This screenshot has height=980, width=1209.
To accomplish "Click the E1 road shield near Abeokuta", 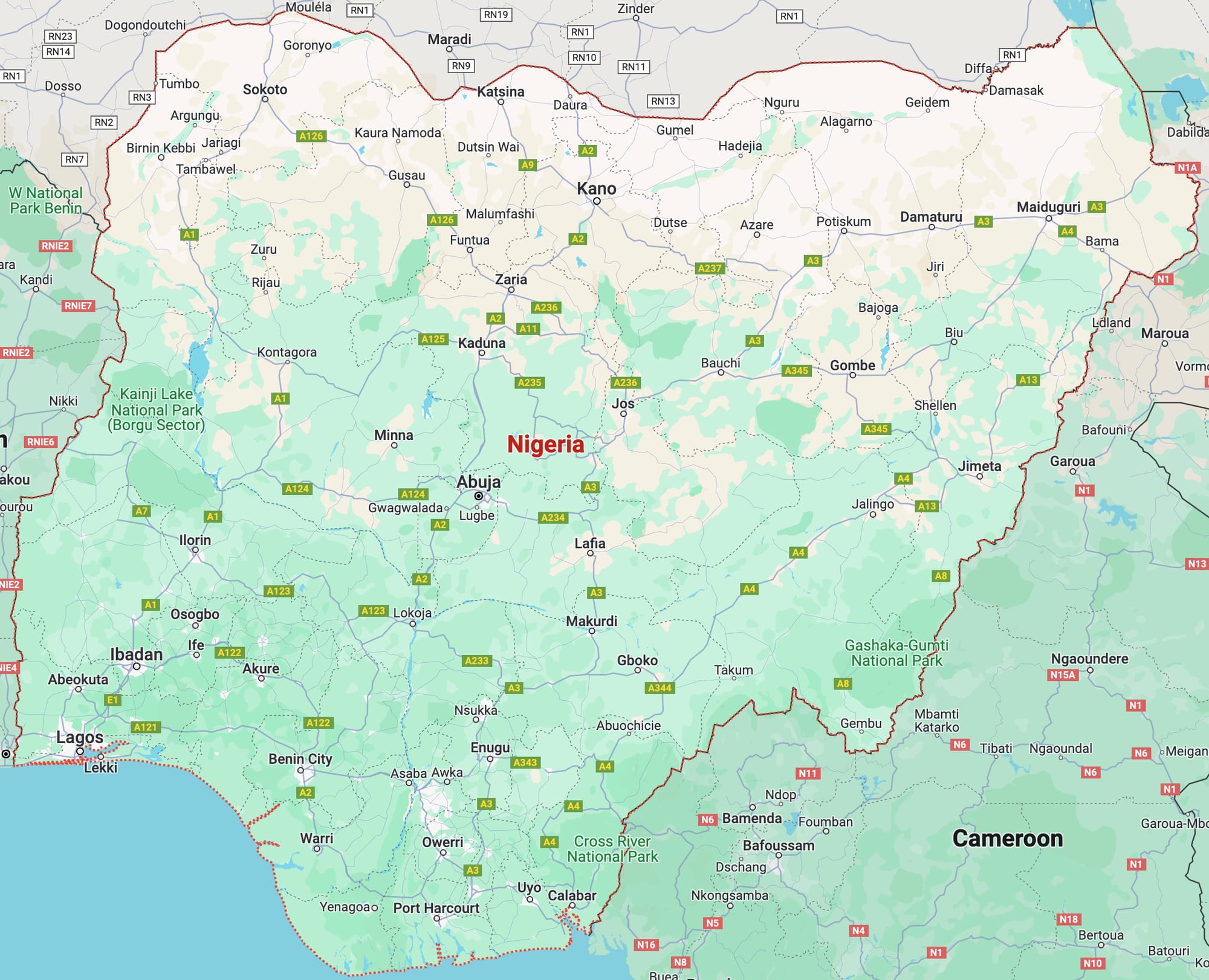I will point(112,700).
